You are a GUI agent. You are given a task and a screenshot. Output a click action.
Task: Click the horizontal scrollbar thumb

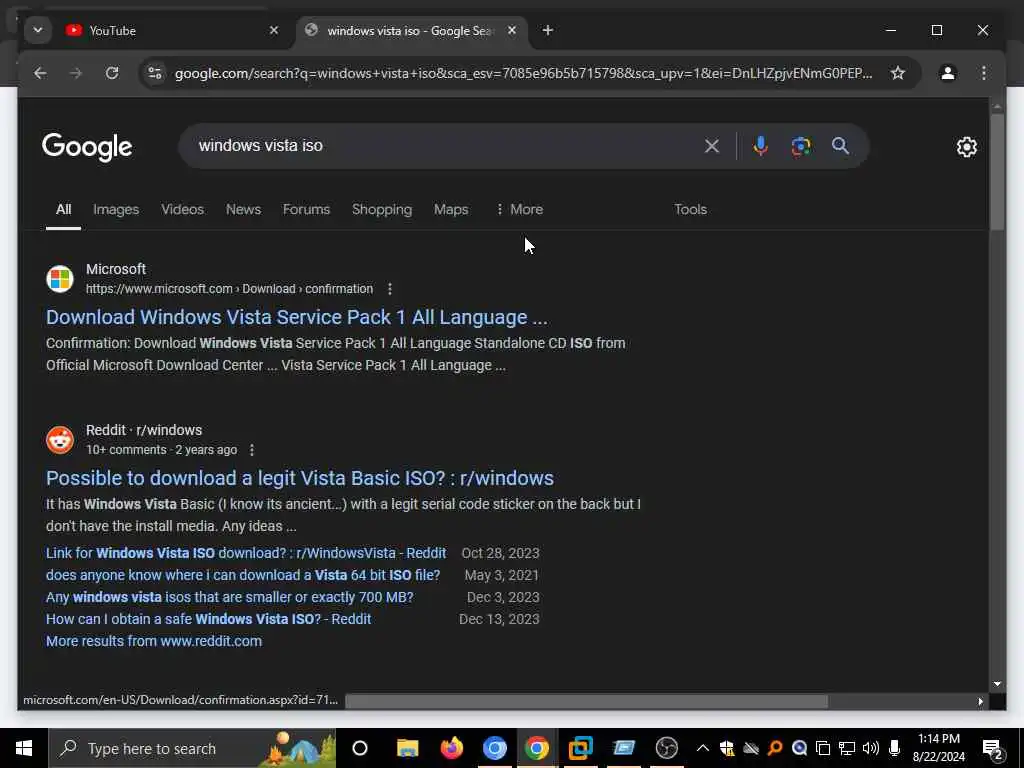[586, 701]
